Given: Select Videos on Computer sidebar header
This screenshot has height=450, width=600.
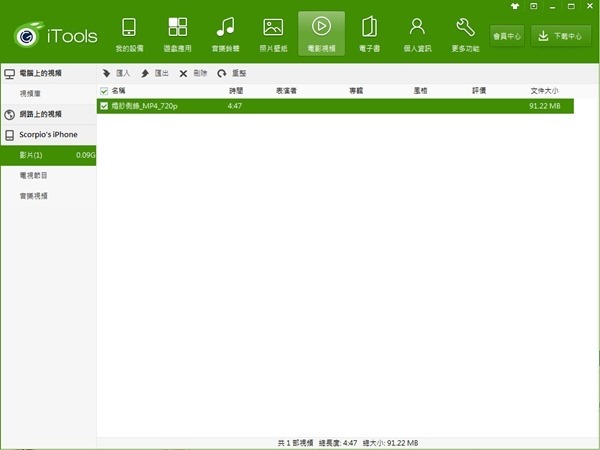Looking at the screenshot, I should 48,73.
